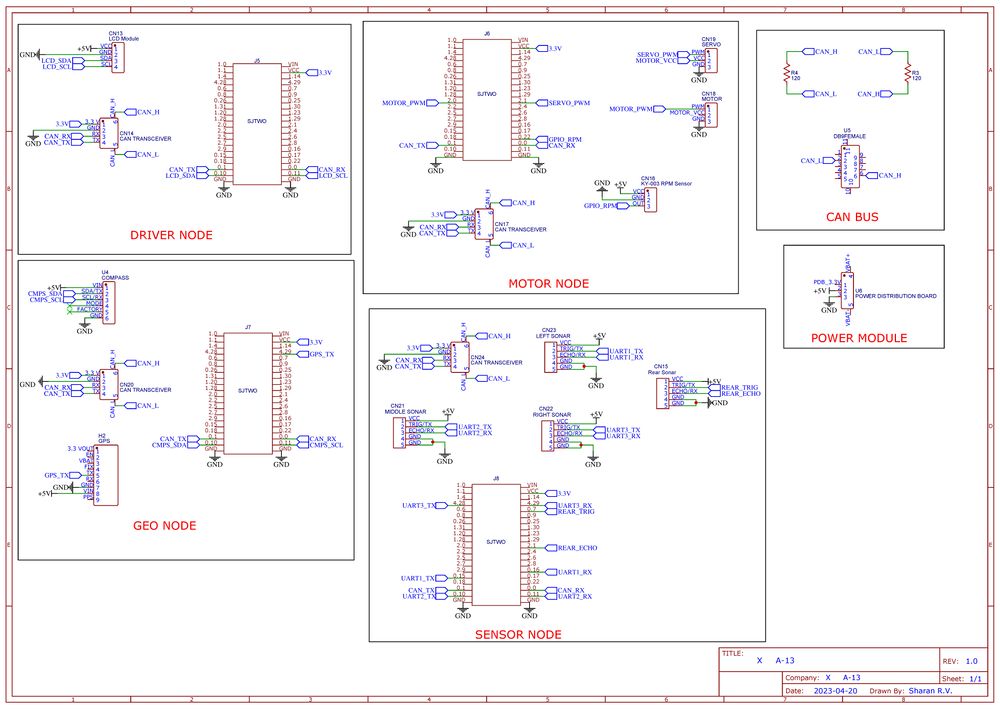Click the CN22 RIGHT SONAR label
The height and width of the screenshot is (709, 1000).
click(x=552, y=411)
